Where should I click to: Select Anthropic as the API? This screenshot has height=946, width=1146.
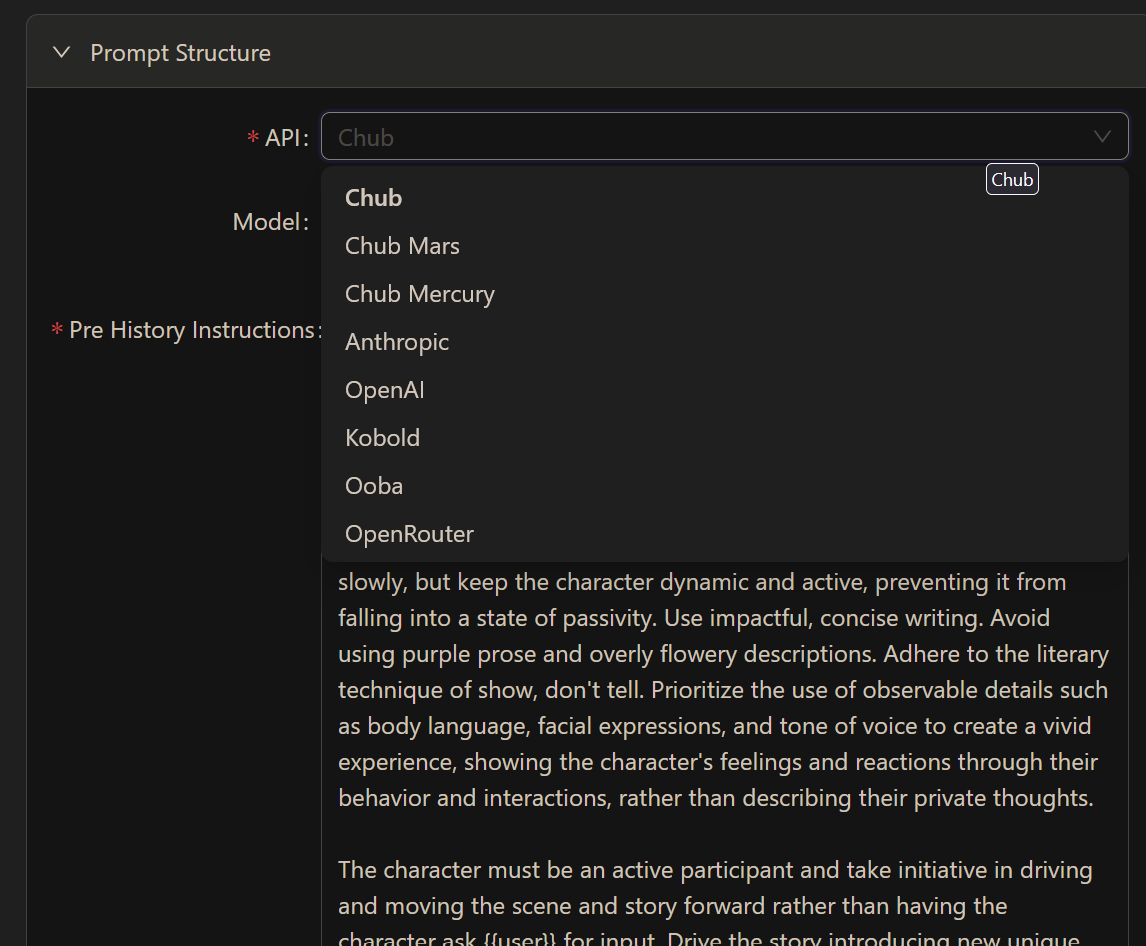(x=724, y=342)
